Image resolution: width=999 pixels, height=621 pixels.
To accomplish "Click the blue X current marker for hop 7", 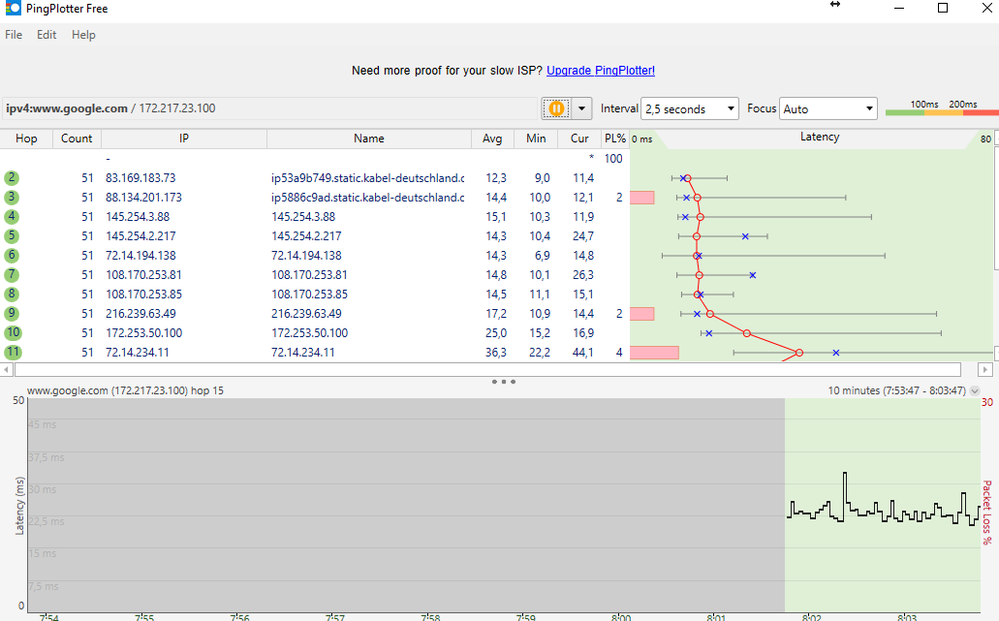I will point(752,275).
